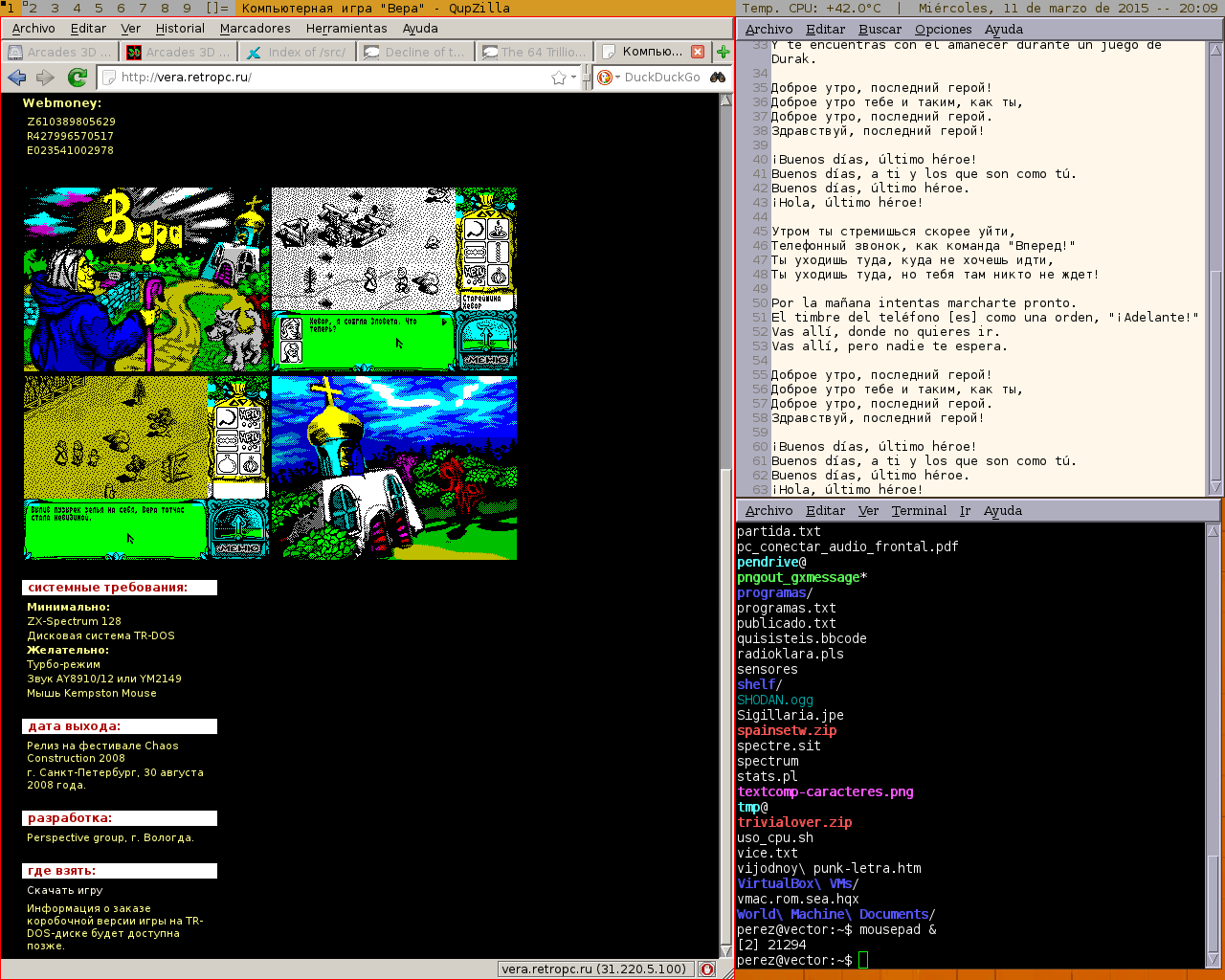The height and width of the screenshot is (980, 1225).
Task: Open QupZilla's Marcadores menu
Action: tap(255, 29)
